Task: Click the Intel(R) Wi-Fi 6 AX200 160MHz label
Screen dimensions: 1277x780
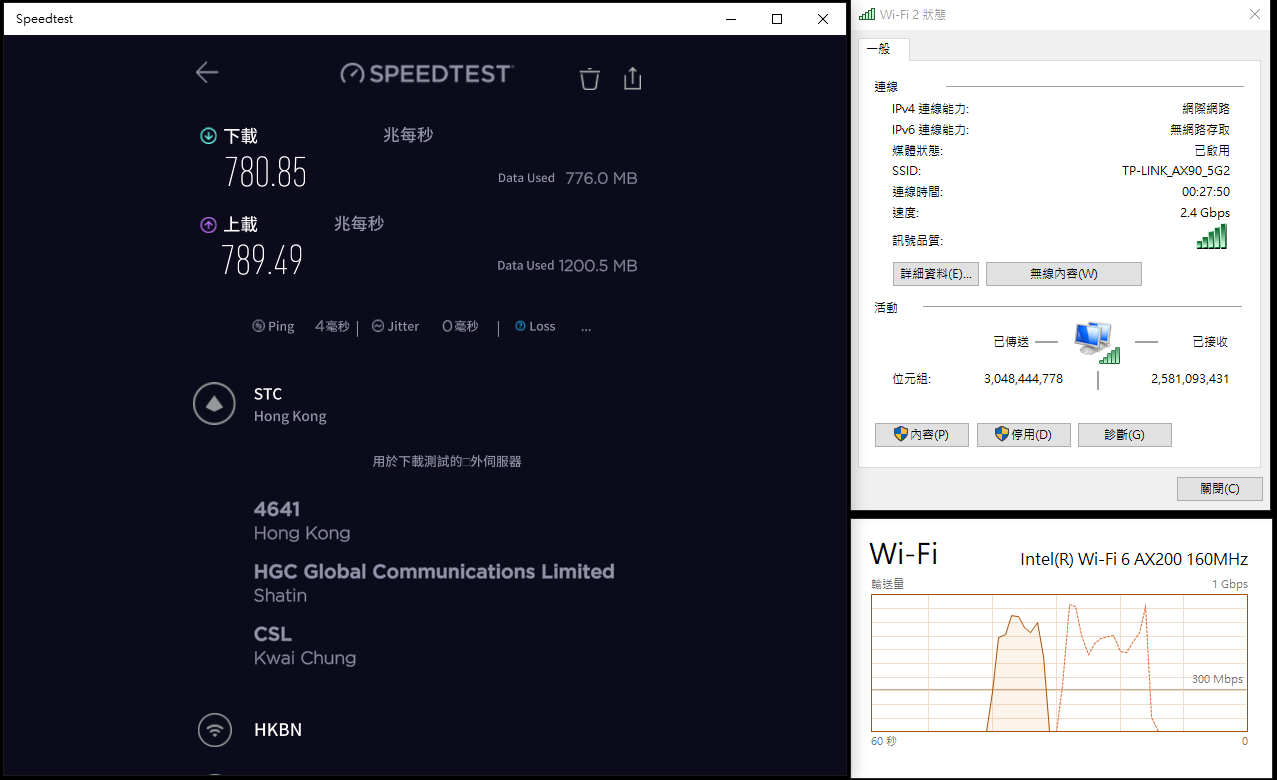Action: pyautogui.click(x=1134, y=560)
